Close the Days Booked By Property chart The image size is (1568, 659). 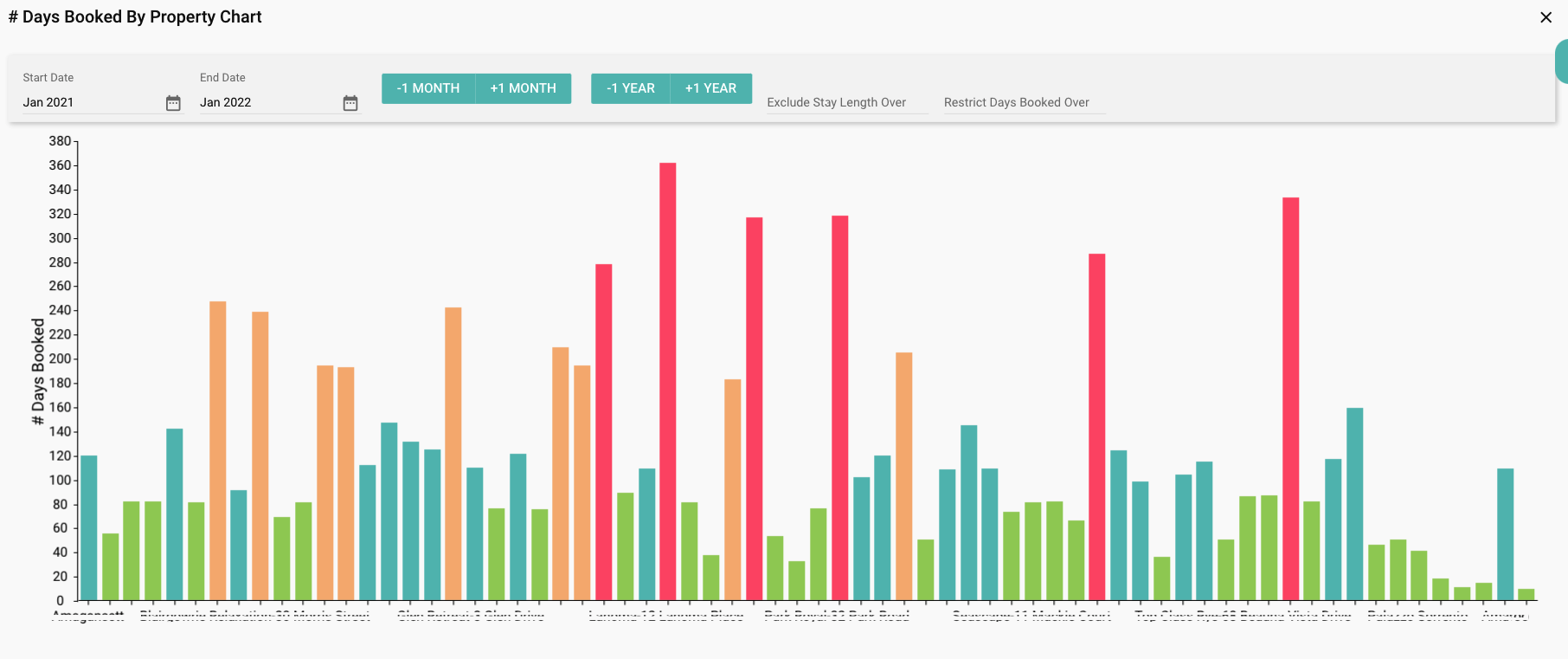pos(1546,17)
